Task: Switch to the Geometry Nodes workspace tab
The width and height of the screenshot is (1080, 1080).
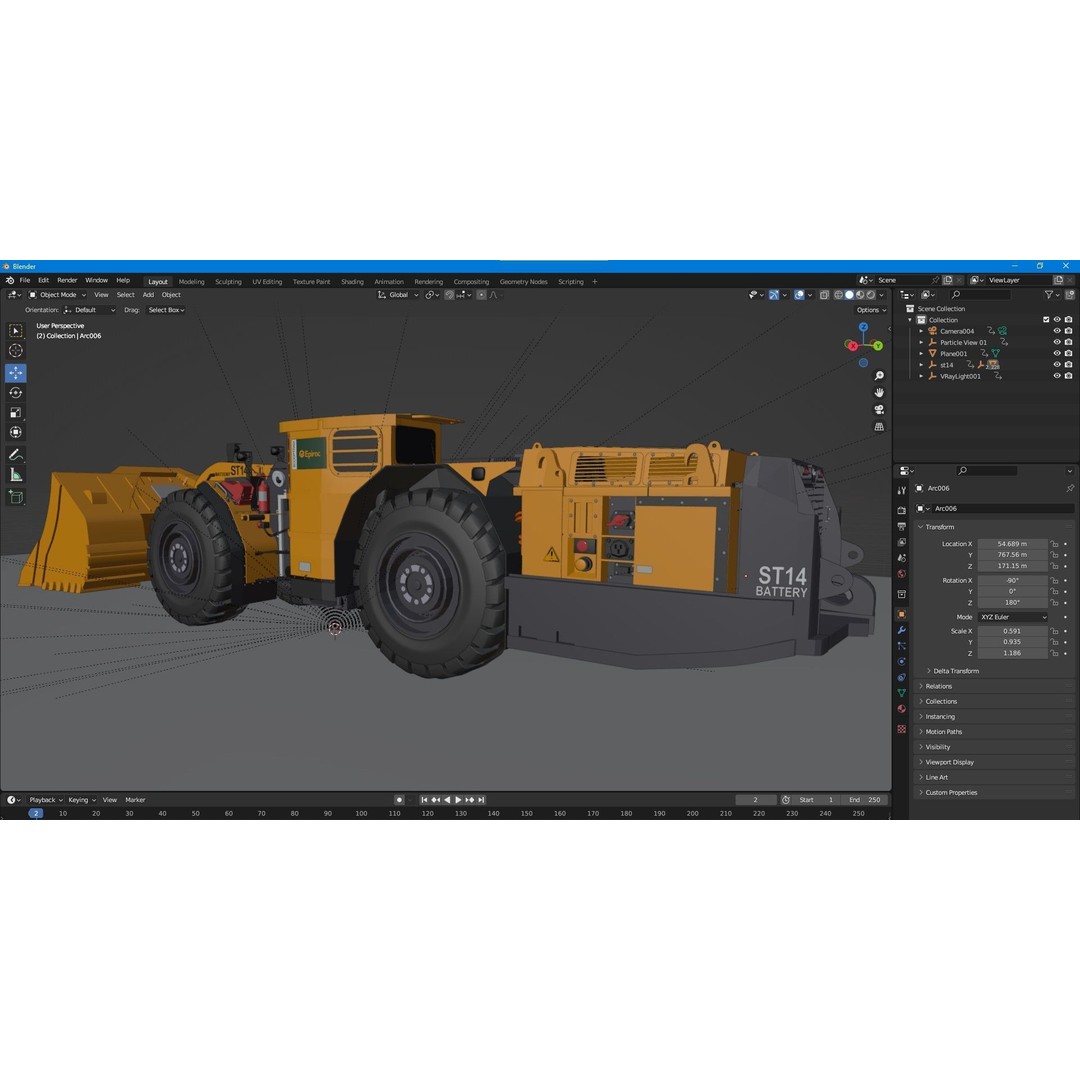Action: pos(523,282)
